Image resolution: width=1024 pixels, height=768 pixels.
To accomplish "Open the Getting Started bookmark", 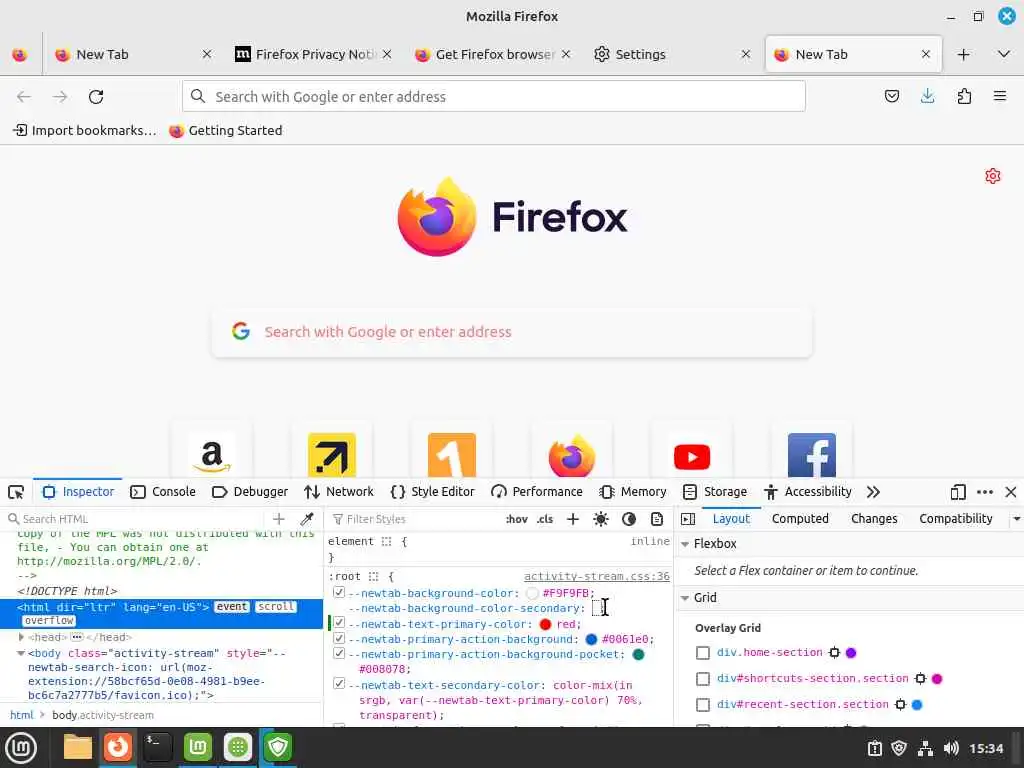I will [x=226, y=131].
